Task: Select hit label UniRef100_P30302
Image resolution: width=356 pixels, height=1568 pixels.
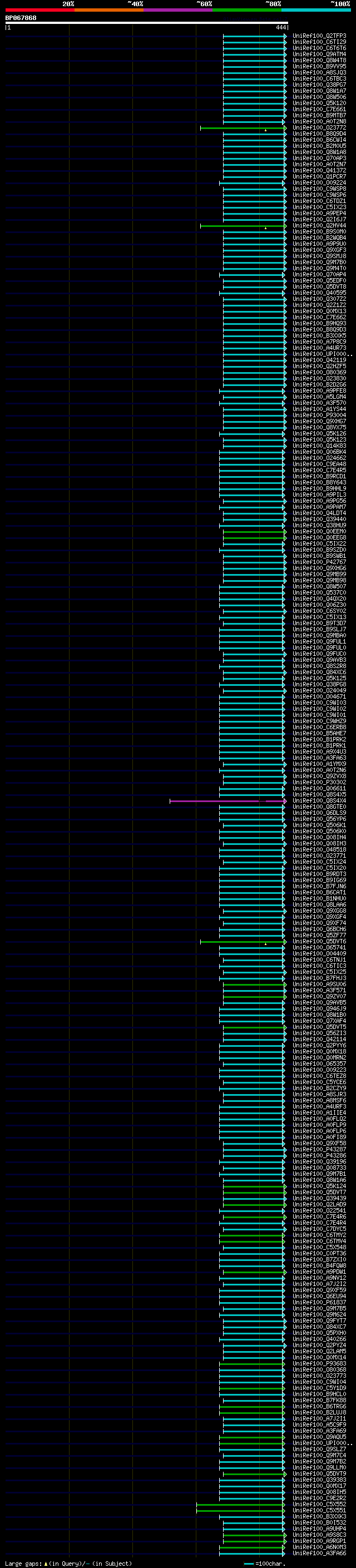Action: pyautogui.click(x=319, y=783)
